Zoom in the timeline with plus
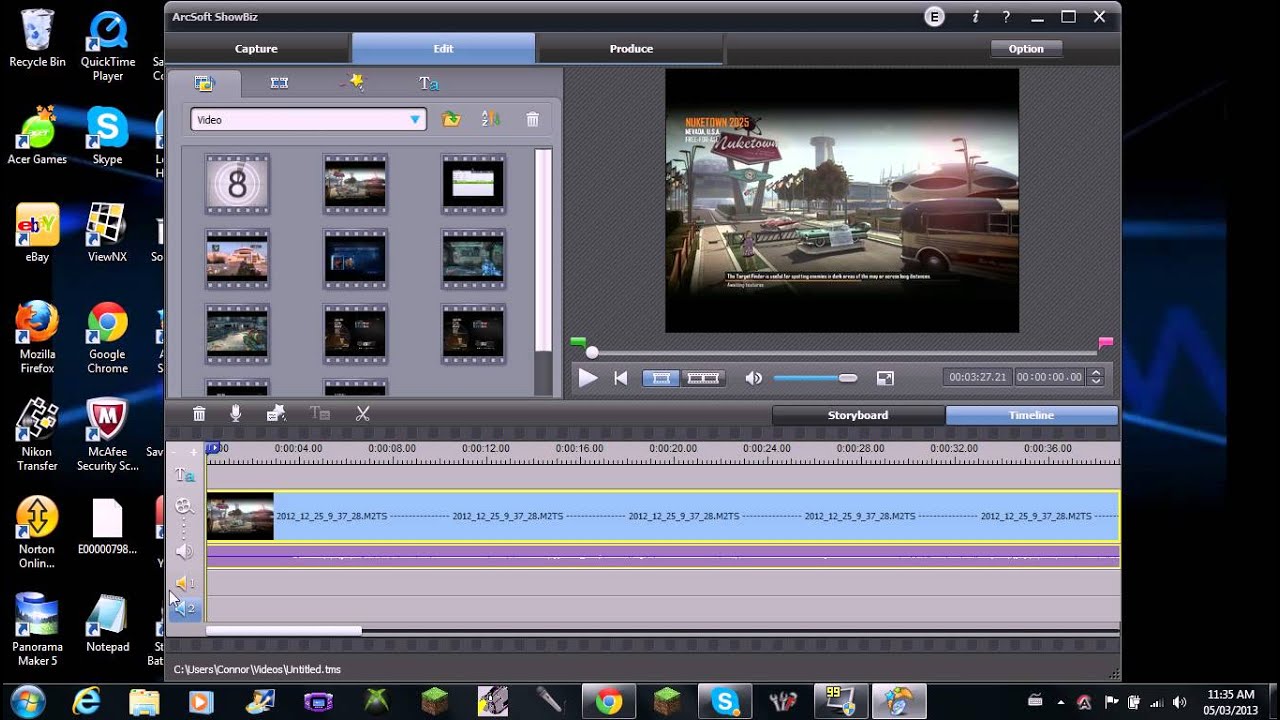 [194, 452]
